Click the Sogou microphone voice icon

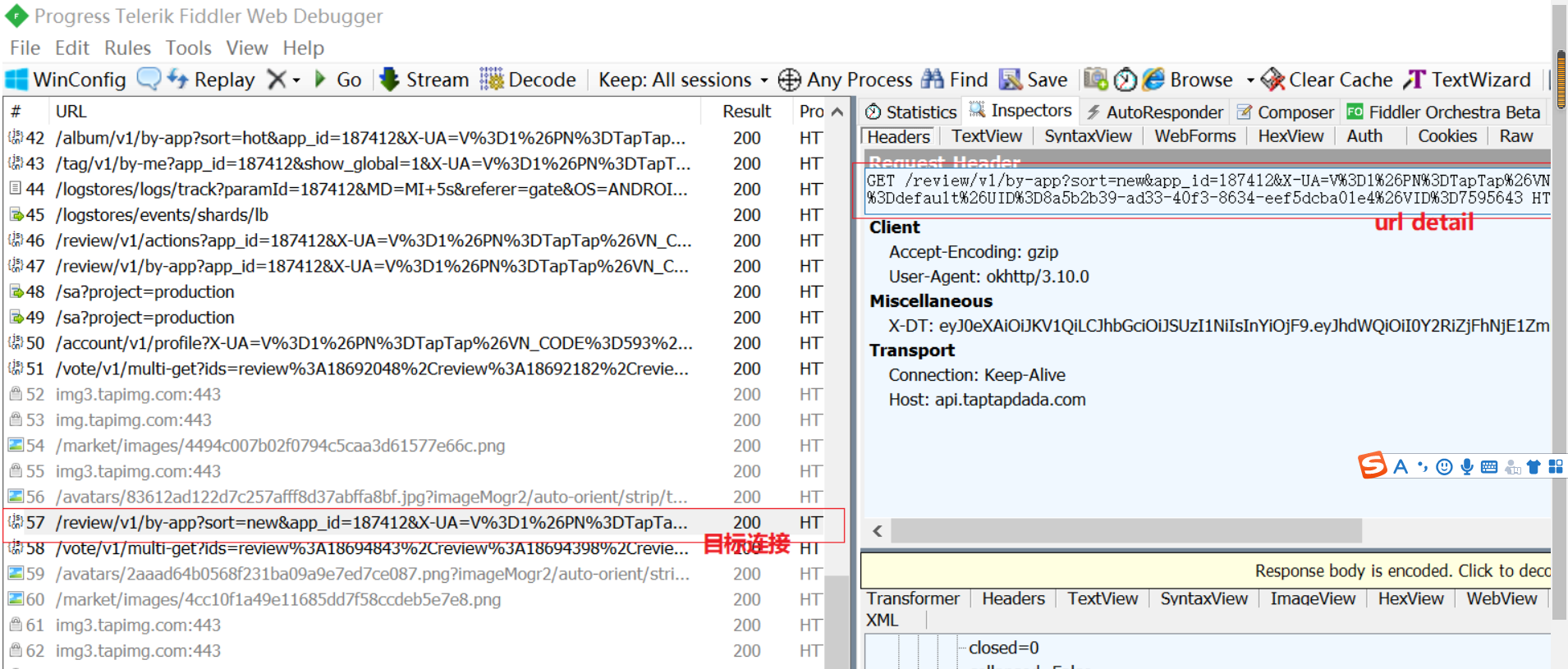click(x=1467, y=467)
